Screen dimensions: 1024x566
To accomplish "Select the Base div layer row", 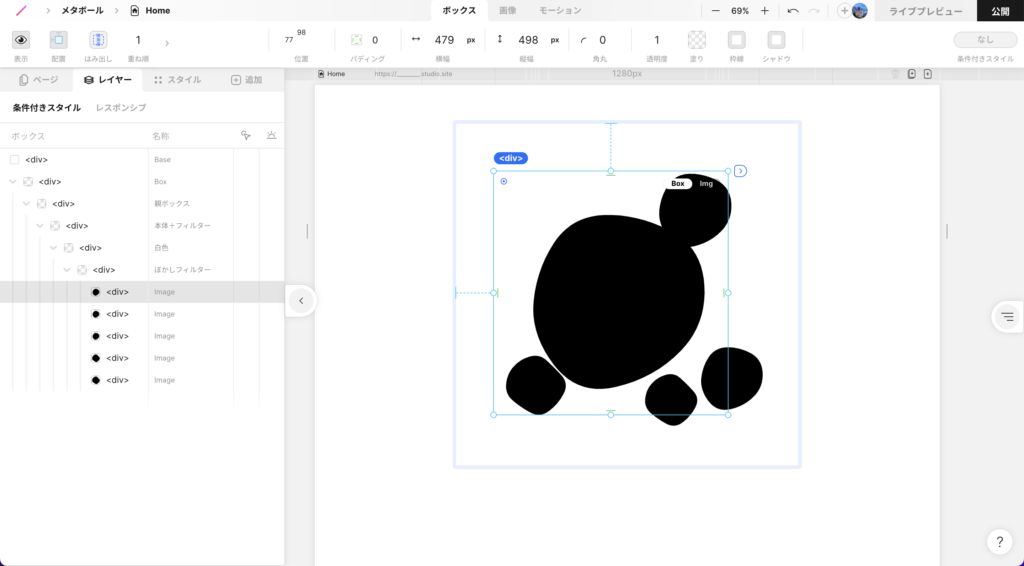I will [x=142, y=159].
